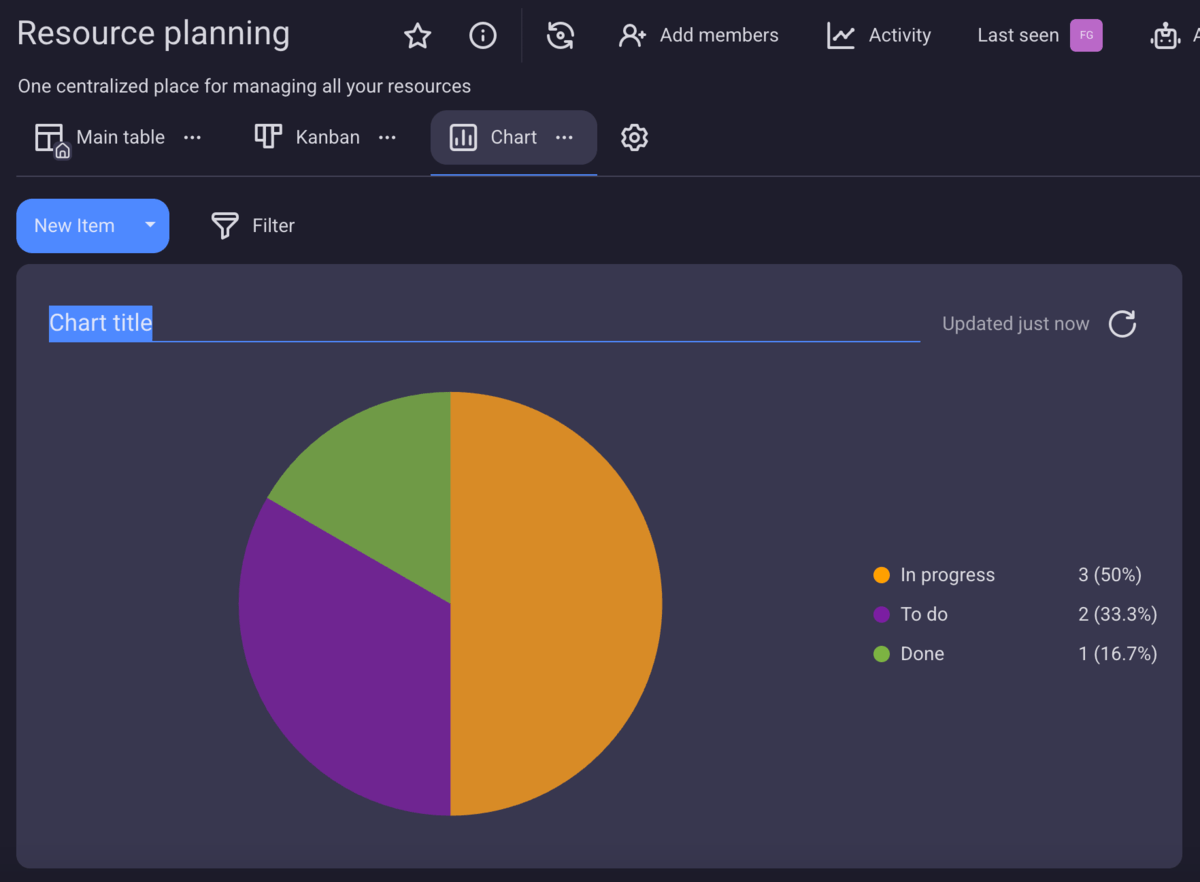The height and width of the screenshot is (882, 1200).
Task: Open the chart settings gear
Action: [634, 137]
